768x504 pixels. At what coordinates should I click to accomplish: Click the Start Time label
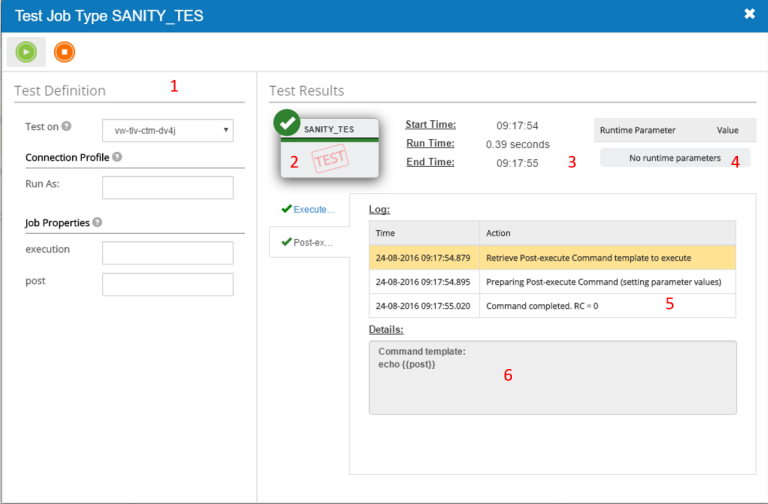(431, 124)
